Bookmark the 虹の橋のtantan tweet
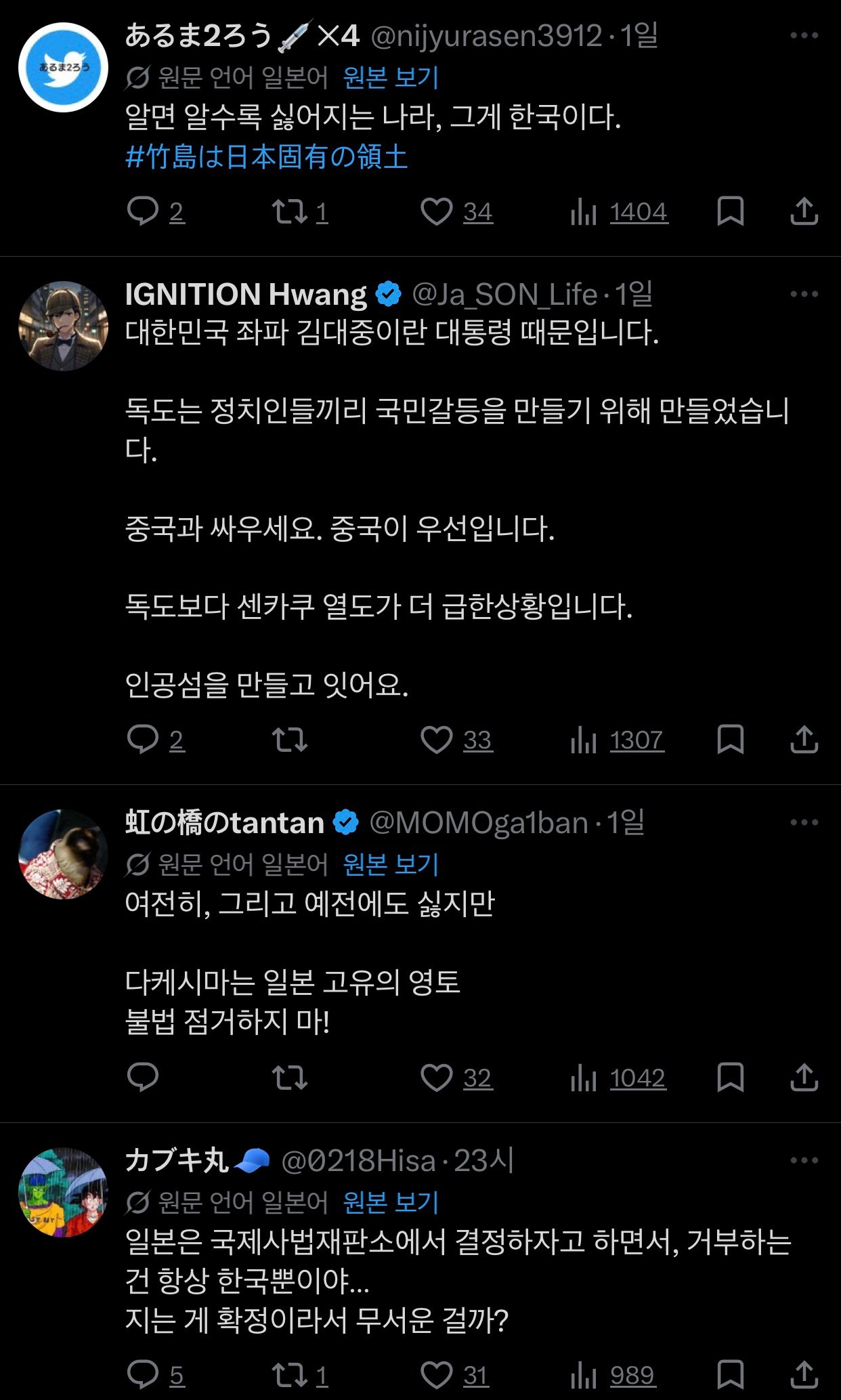841x1400 pixels. click(x=730, y=1078)
